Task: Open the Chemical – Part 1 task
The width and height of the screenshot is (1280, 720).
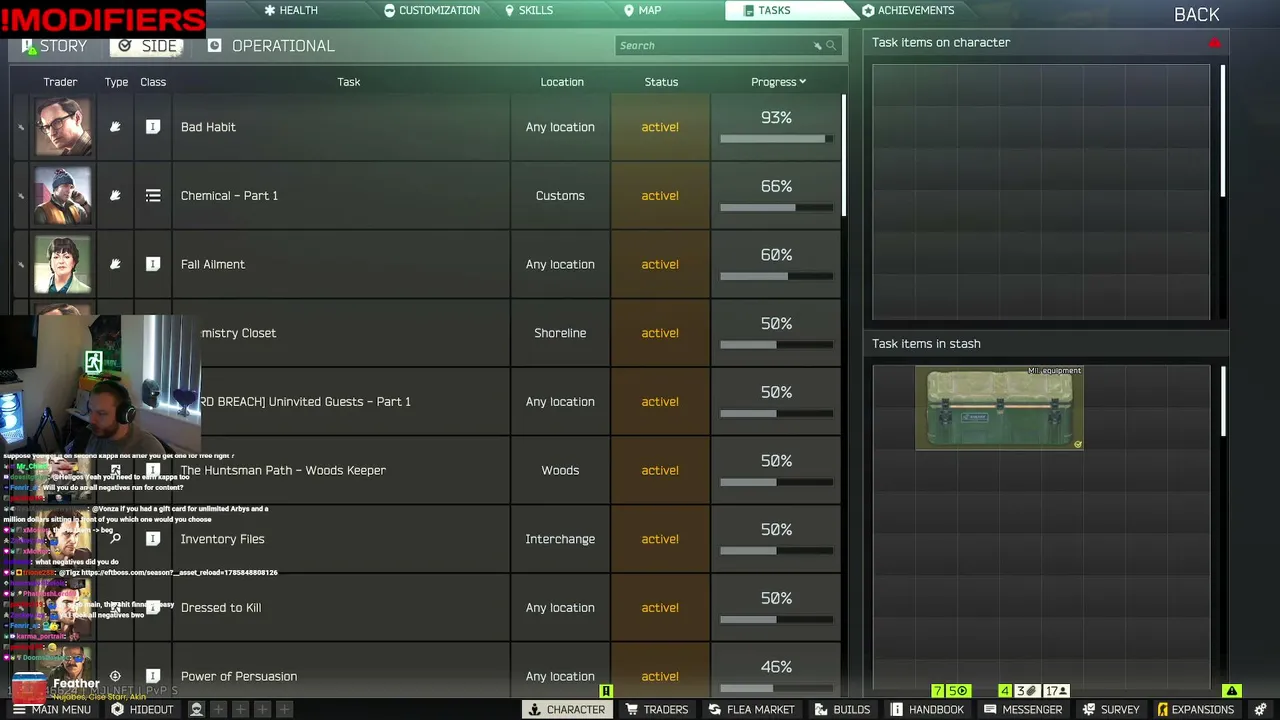Action: click(x=229, y=196)
